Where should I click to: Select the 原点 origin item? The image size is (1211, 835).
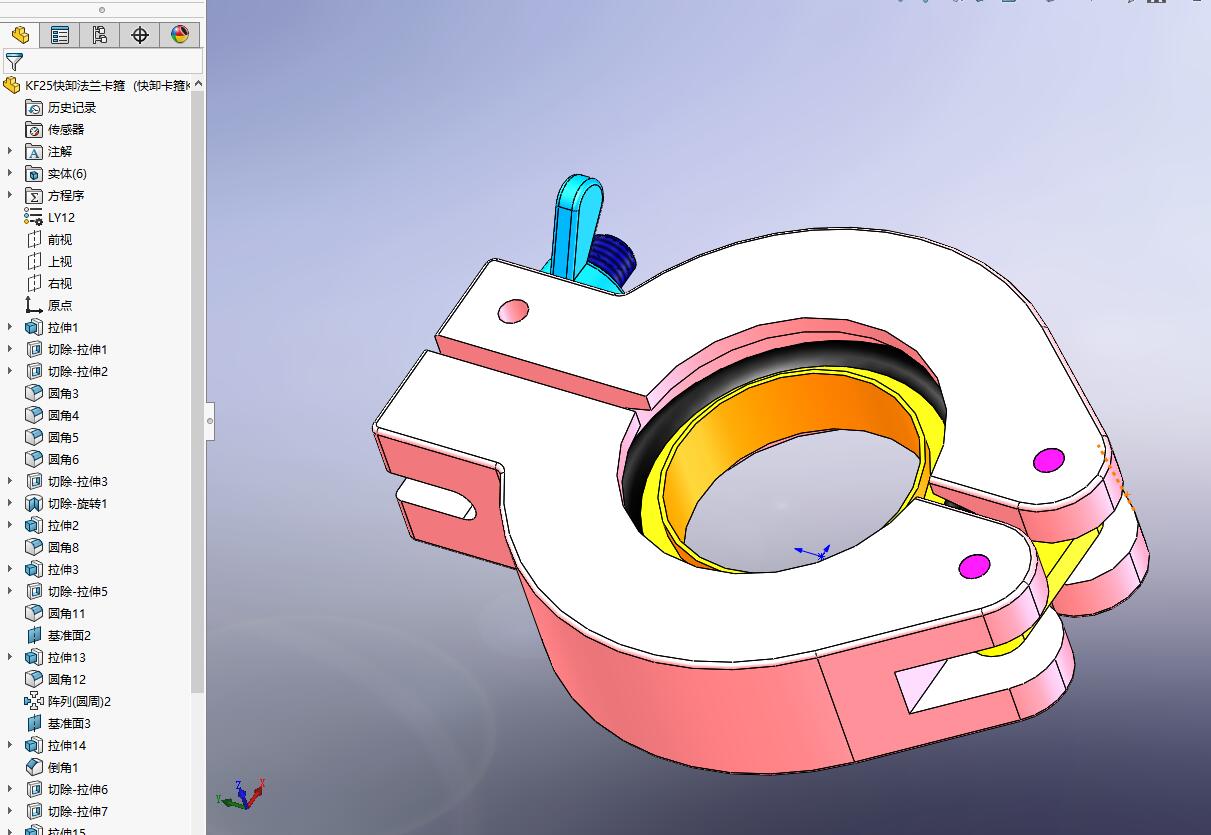49,305
